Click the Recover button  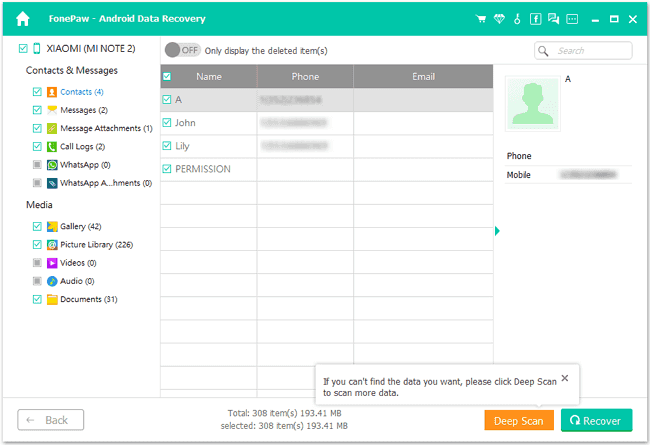click(597, 421)
